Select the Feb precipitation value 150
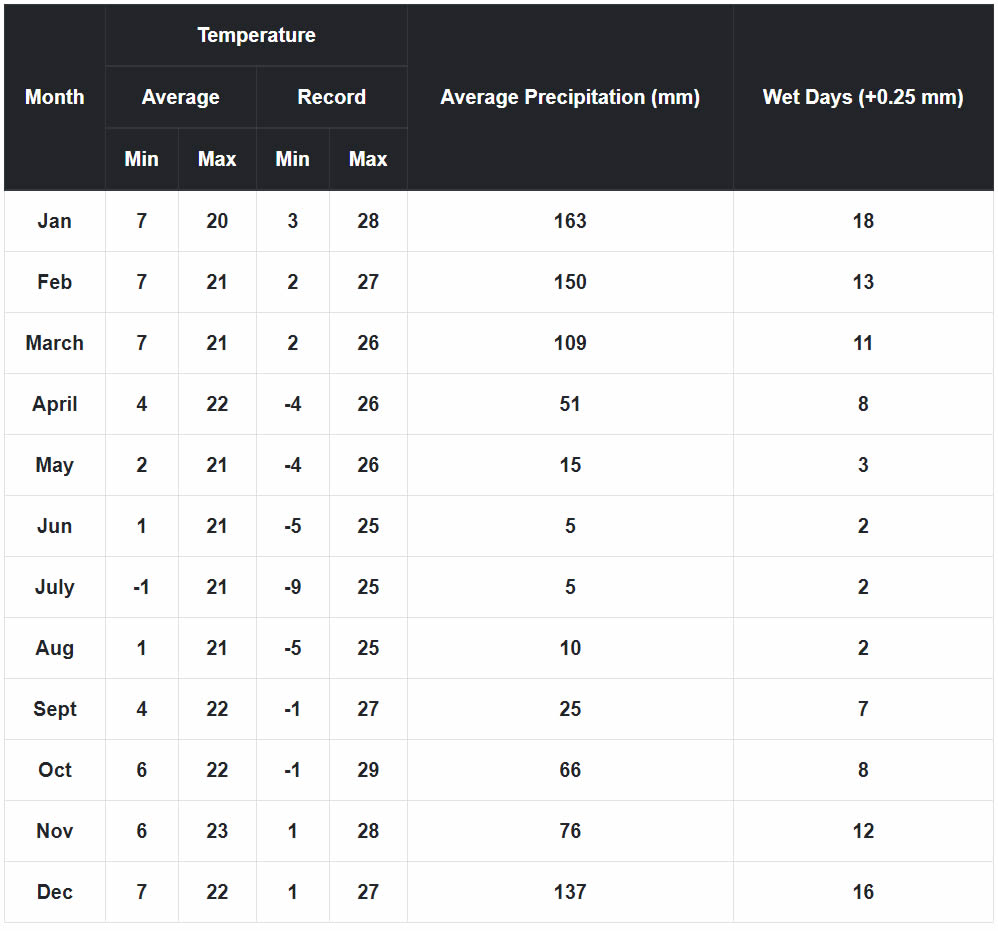The image size is (998, 931). tap(570, 282)
